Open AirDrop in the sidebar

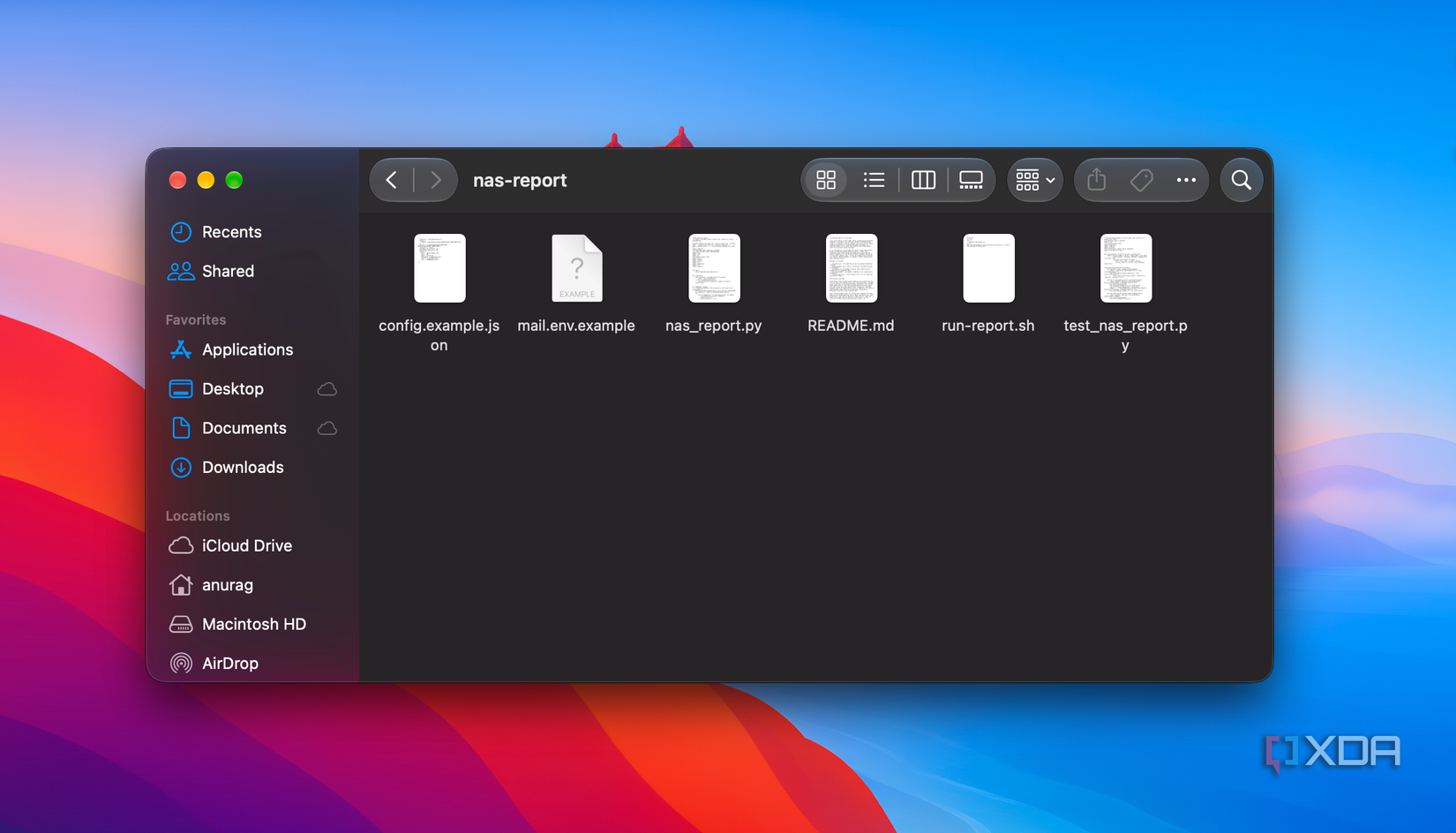230,664
